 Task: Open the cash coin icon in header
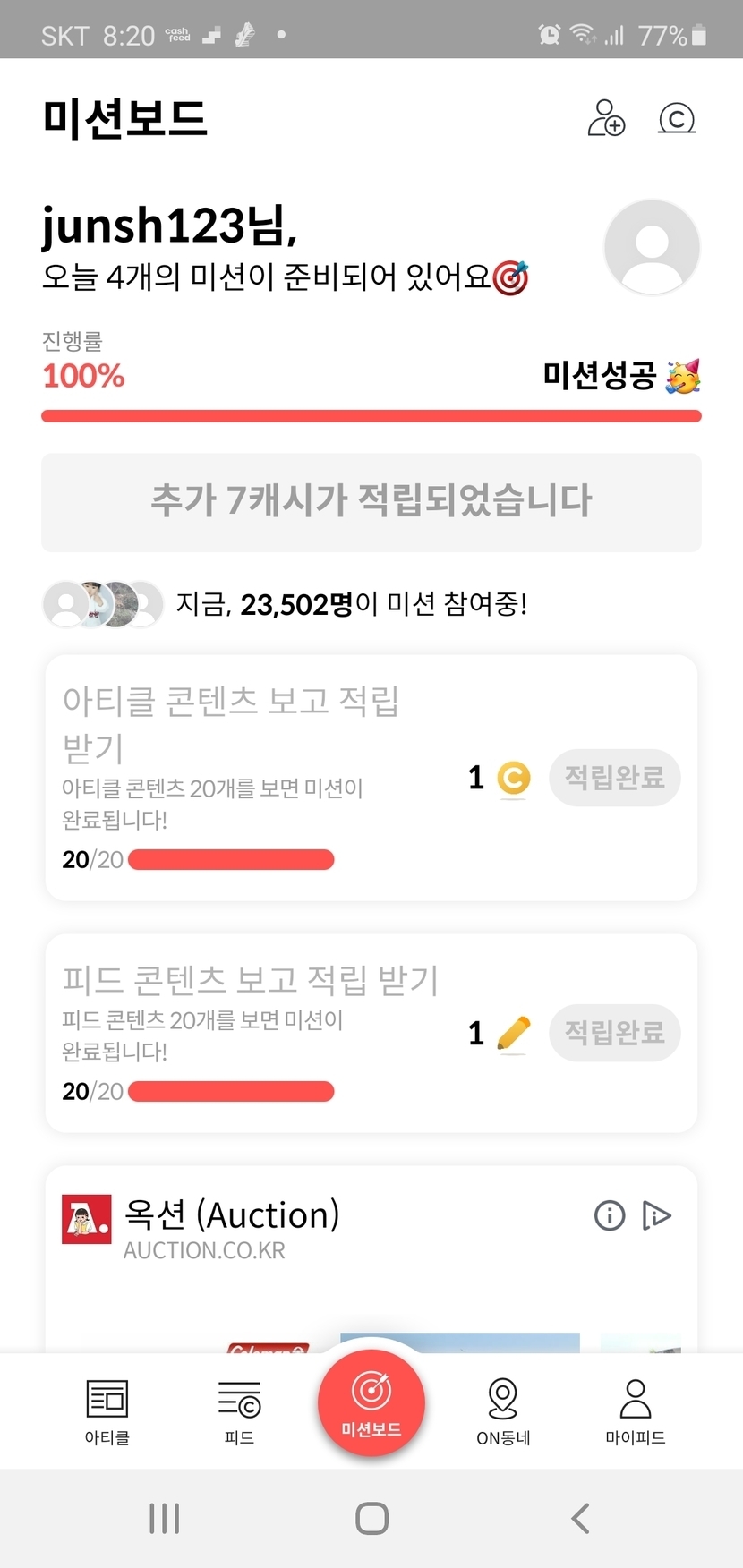[x=677, y=118]
